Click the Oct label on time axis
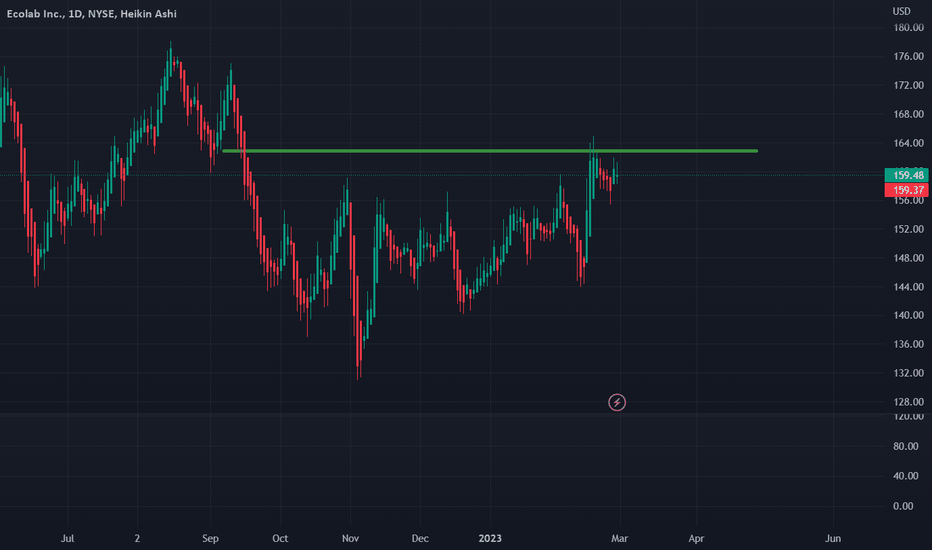The height and width of the screenshot is (550, 932). [x=280, y=538]
